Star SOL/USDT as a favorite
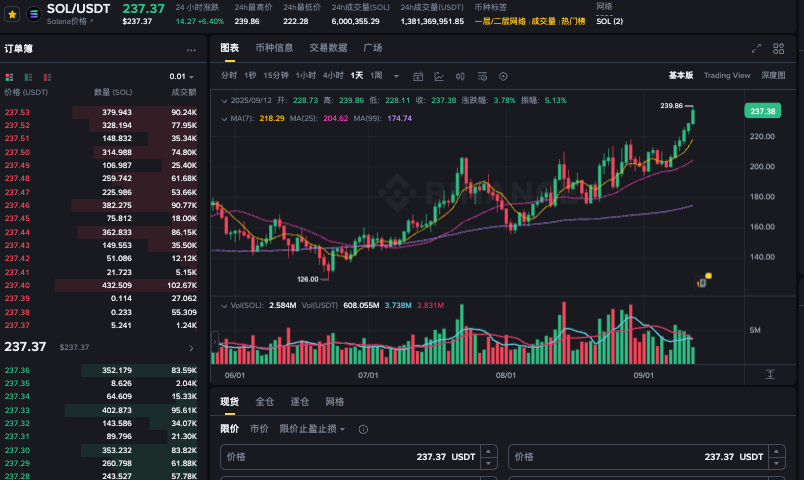 12,14
